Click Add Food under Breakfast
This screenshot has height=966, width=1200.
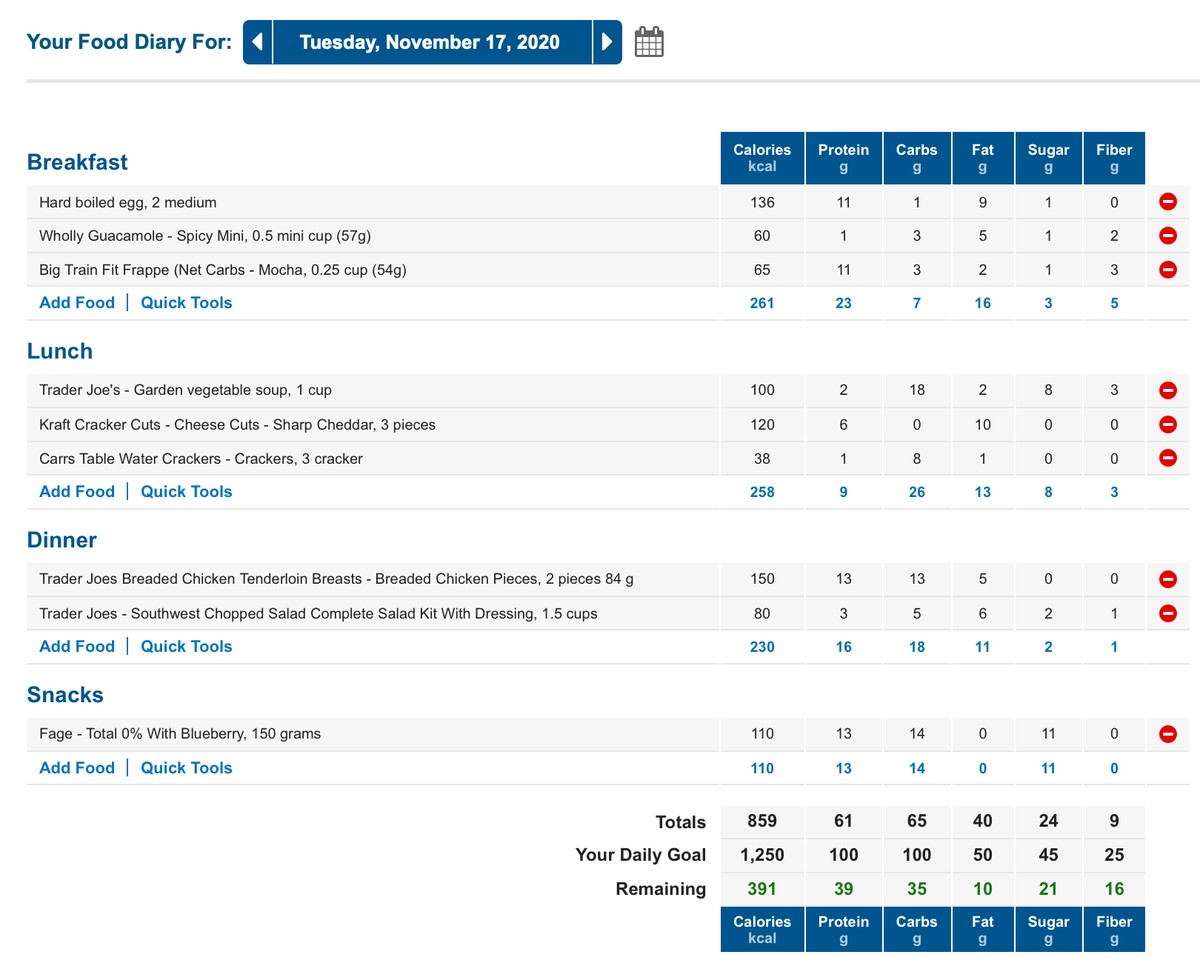click(x=77, y=303)
